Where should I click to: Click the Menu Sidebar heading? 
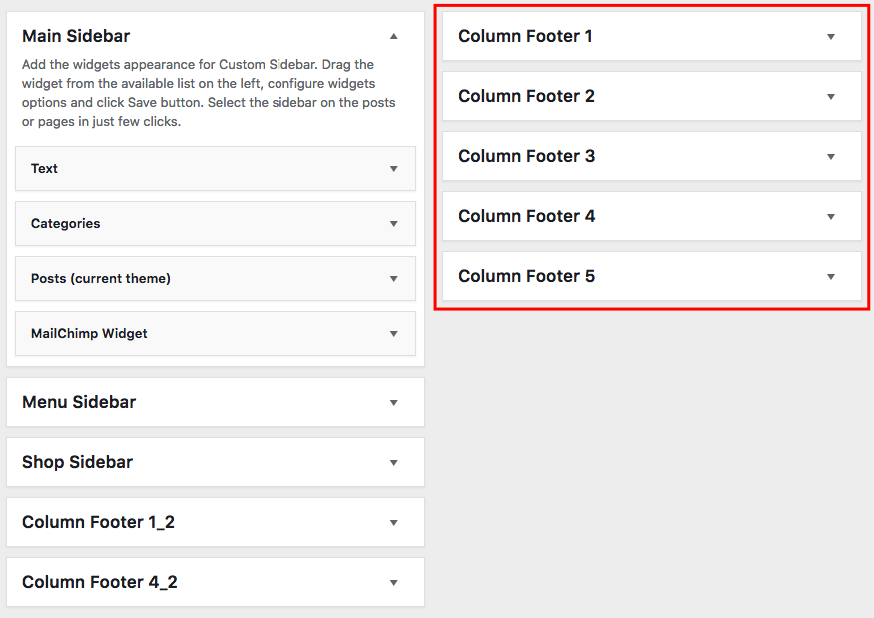[79, 402]
